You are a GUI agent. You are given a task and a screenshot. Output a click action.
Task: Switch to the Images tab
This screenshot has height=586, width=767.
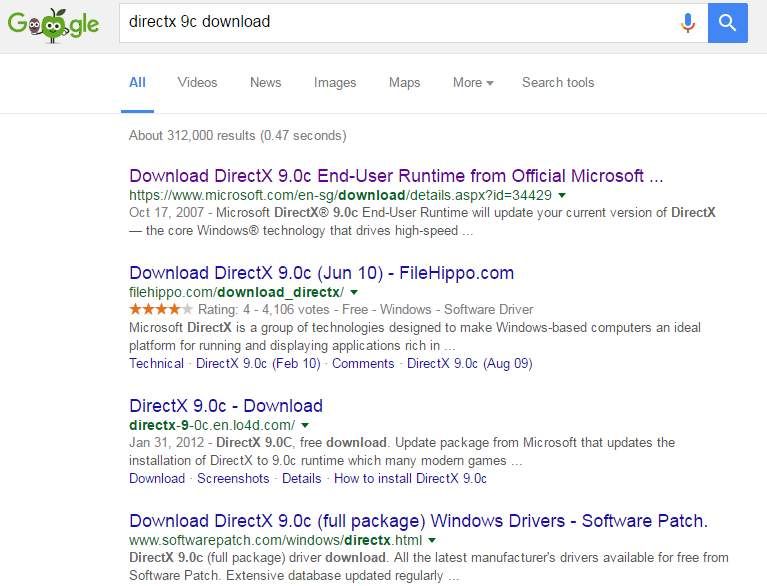[335, 82]
